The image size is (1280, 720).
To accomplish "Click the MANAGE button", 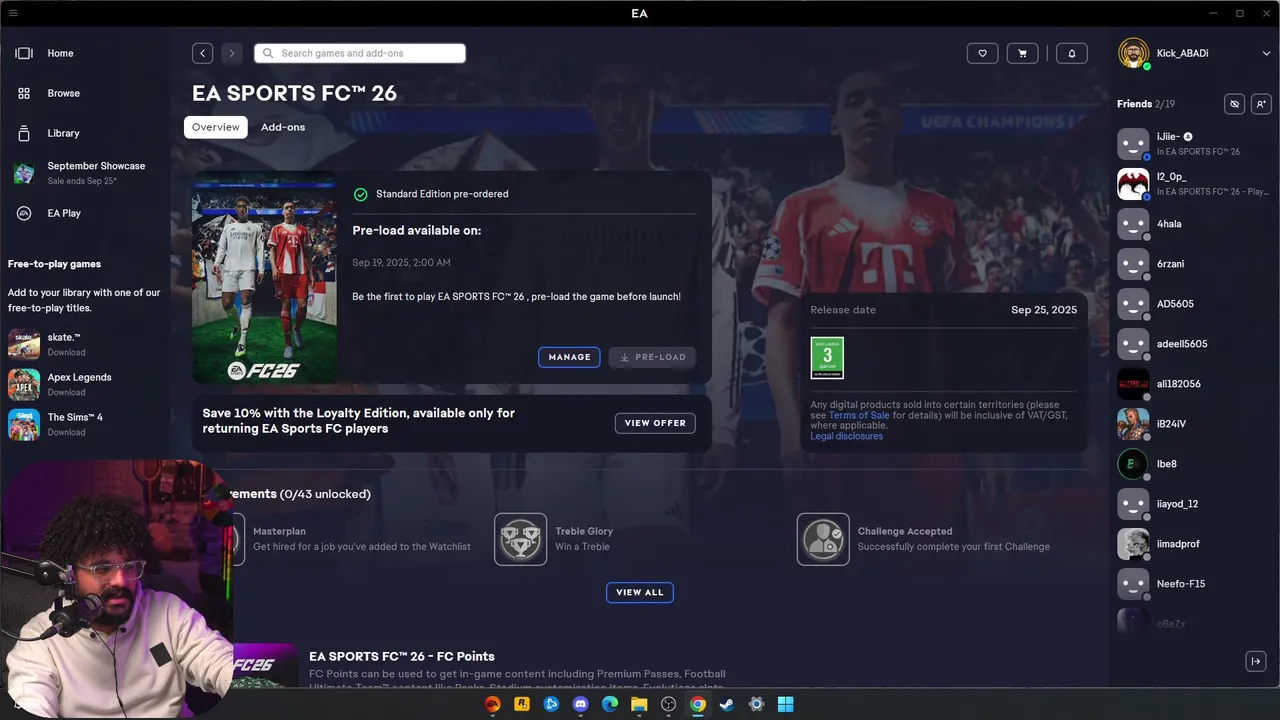I will [x=569, y=357].
